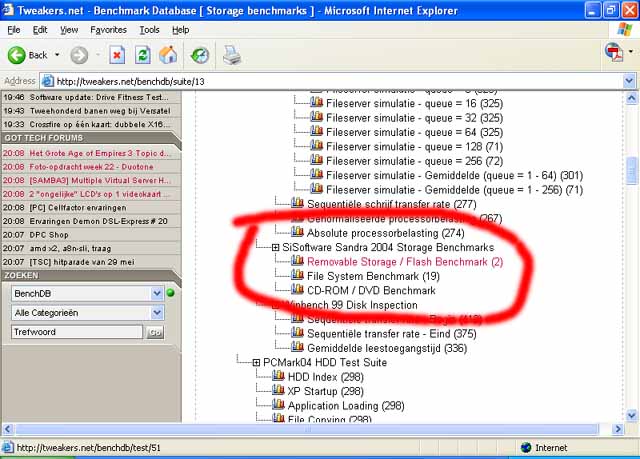640x459 pixels.
Task: Go to the Home page icon
Action: click(x=168, y=55)
